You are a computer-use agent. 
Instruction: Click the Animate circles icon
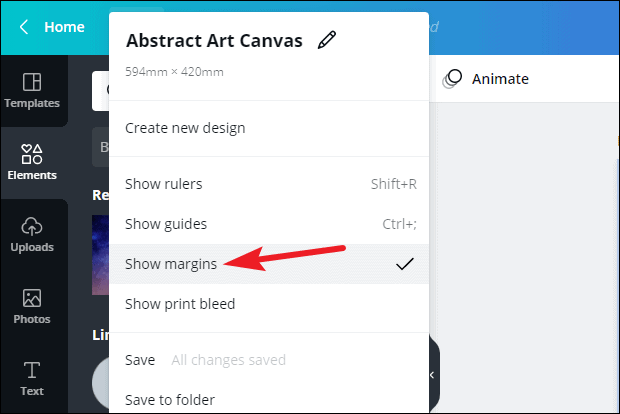(452, 79)
